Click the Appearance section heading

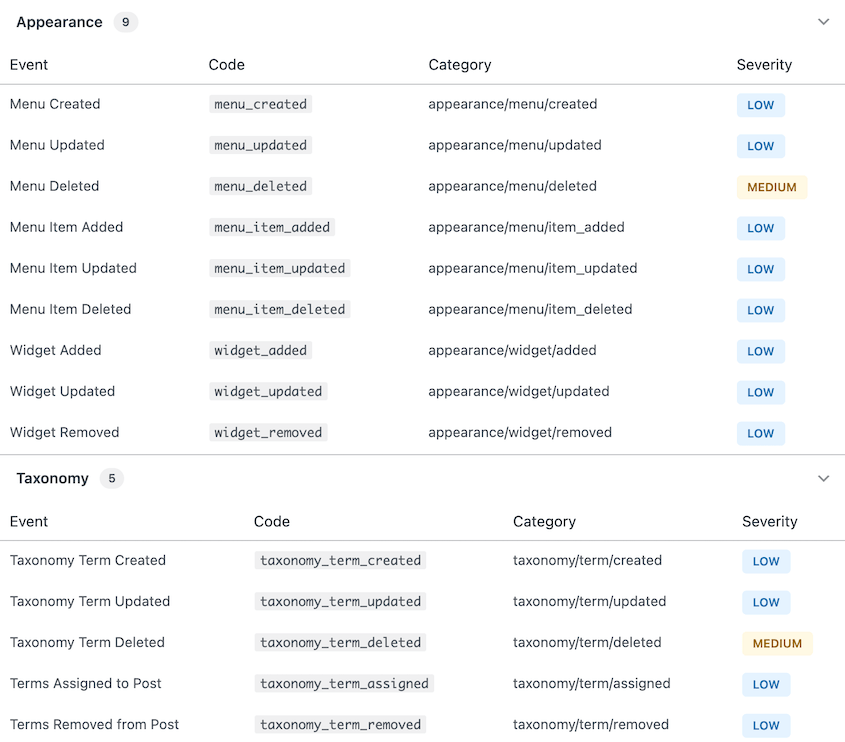(x=59, y=22)
